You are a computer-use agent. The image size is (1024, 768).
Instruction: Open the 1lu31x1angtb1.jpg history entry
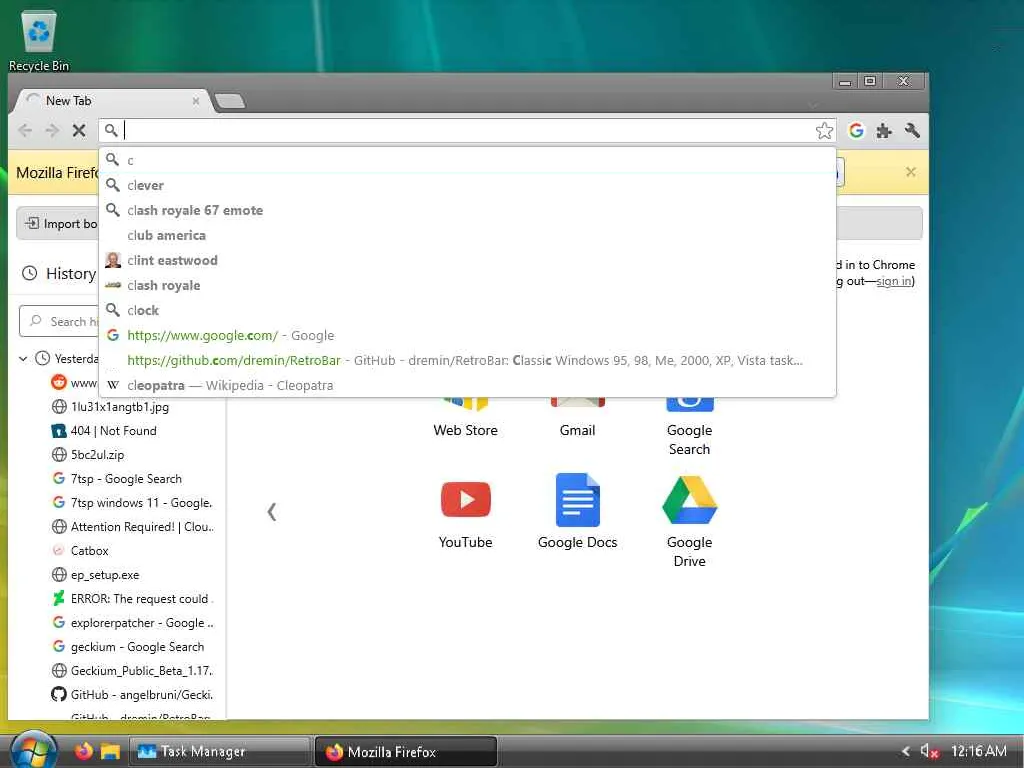(110, 407)
